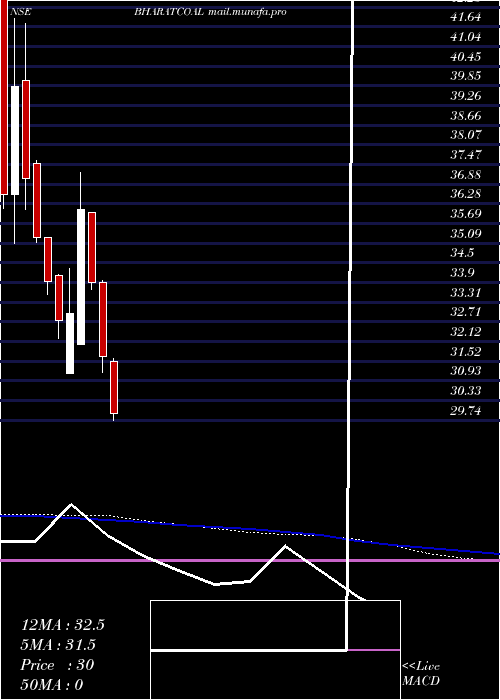The image size is (500, 700).
Task: Click the 29.74 price axis label
Action: 466,411
